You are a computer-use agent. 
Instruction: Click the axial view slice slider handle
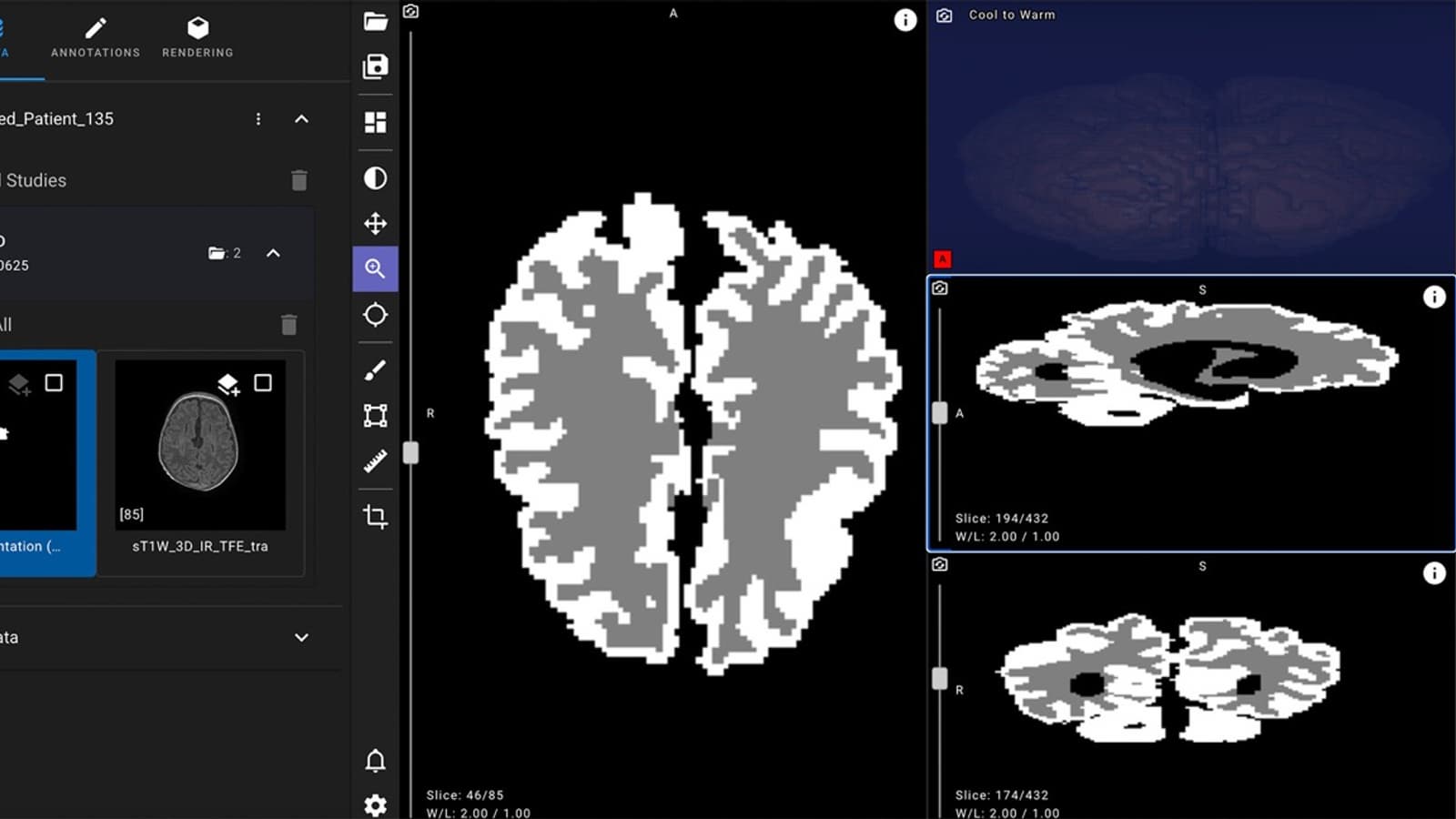tap(411, 452)
